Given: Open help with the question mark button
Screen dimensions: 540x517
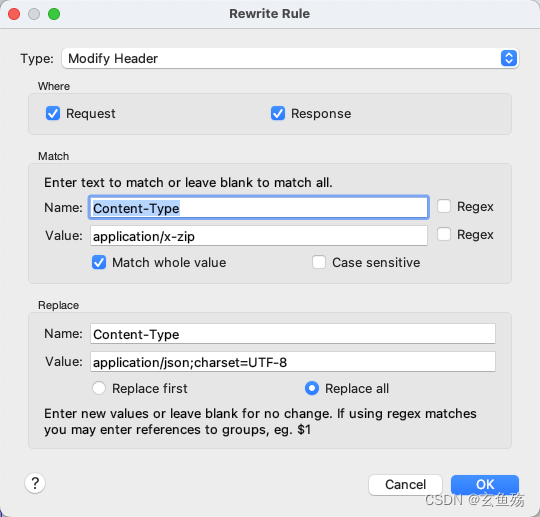Looking at the screenshot, I should pos(35,483).
